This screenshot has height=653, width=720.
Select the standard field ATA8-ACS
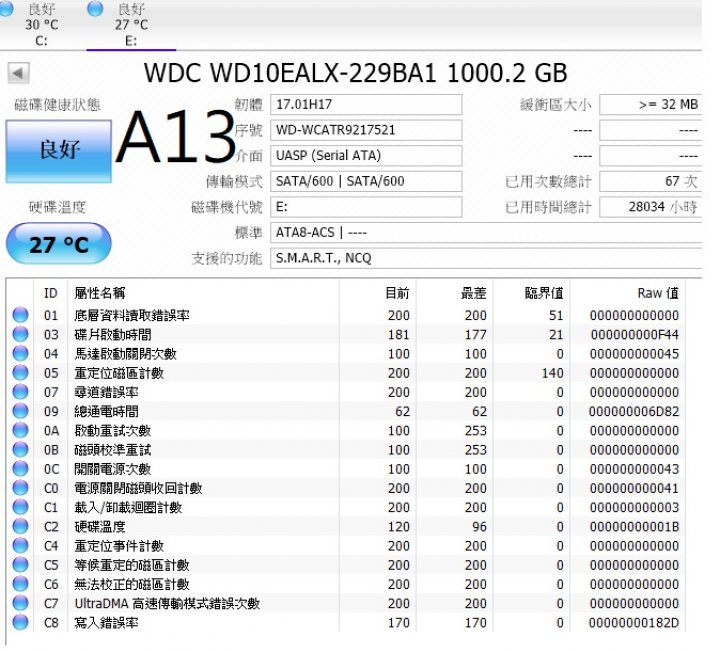tap(486, 232)
